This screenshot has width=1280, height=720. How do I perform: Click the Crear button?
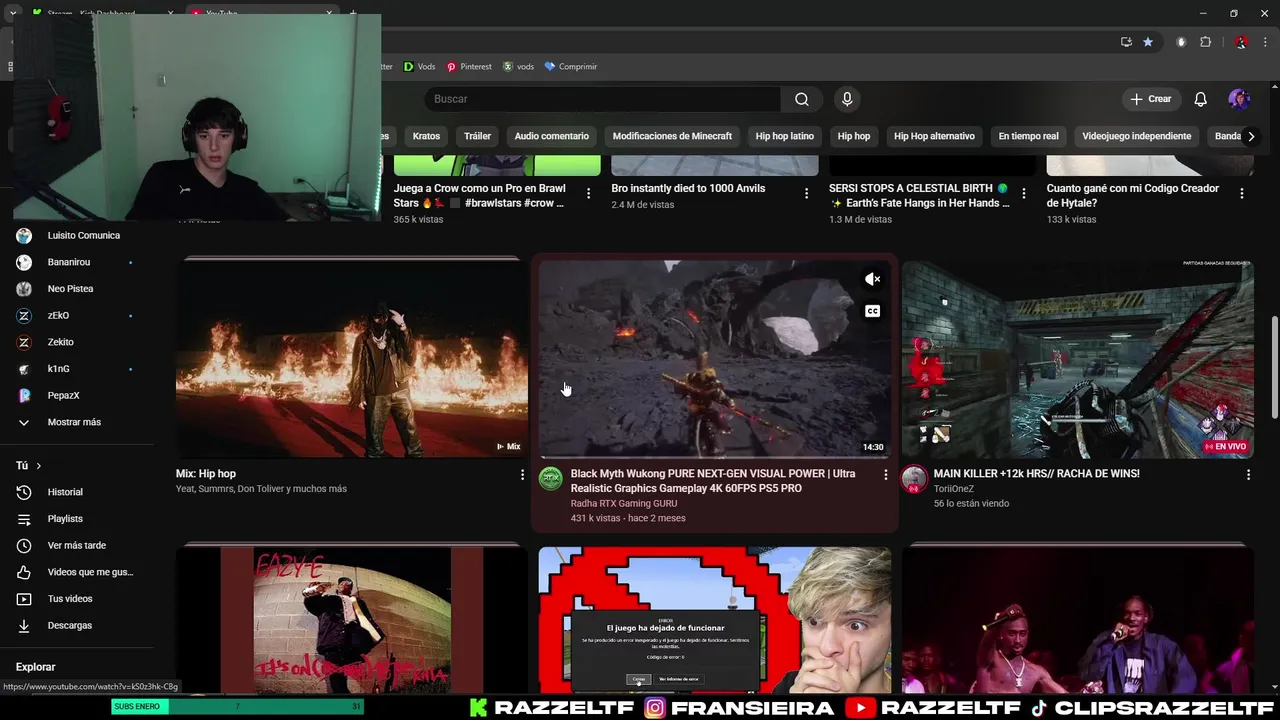[x=1150, y=99]
